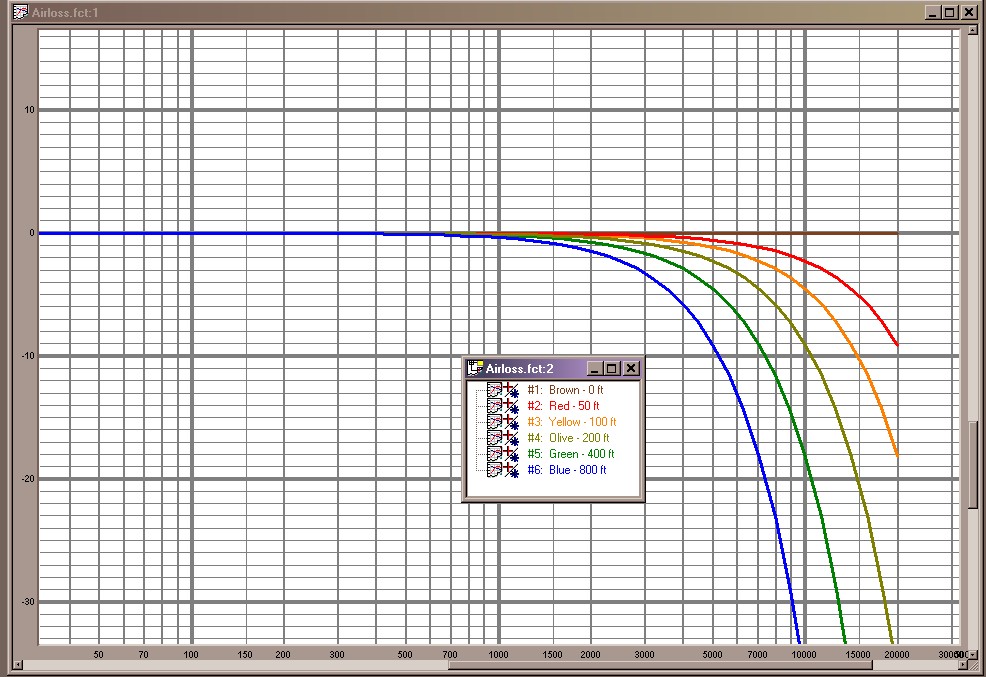This screenshot has height=677, width=986.
Task: Maximize the Airloss.fct:2 legend window
Action: tap(612, 368)
